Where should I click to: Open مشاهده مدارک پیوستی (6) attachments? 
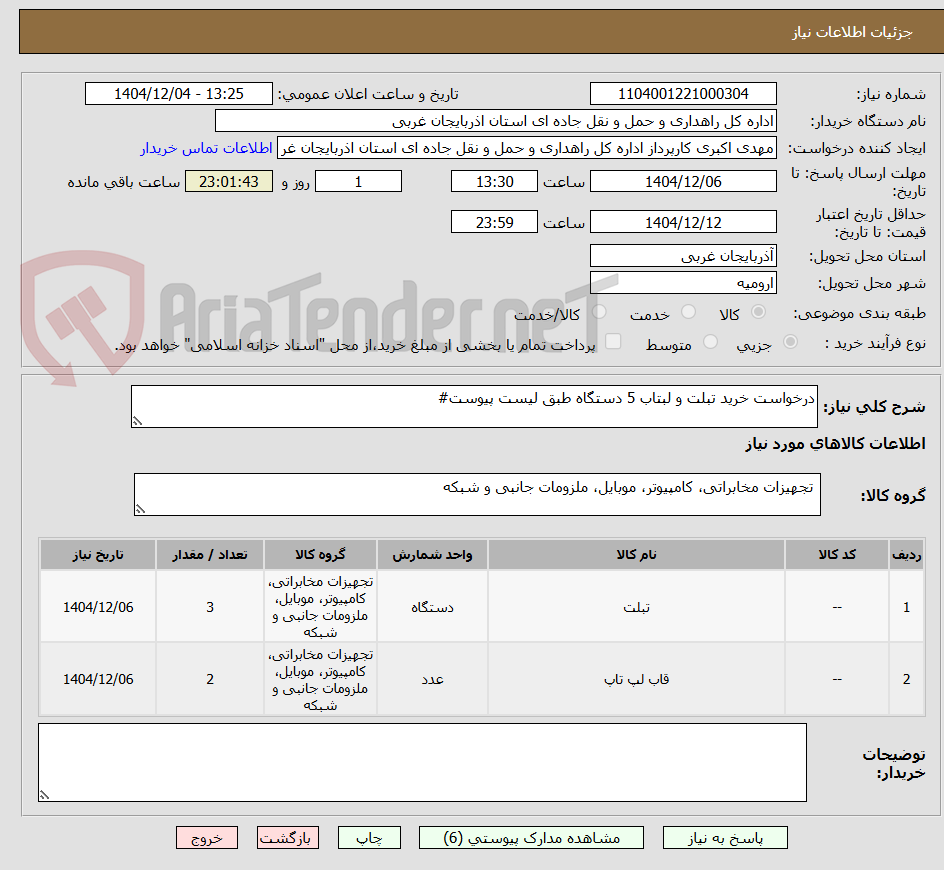[x=531, y=837]
